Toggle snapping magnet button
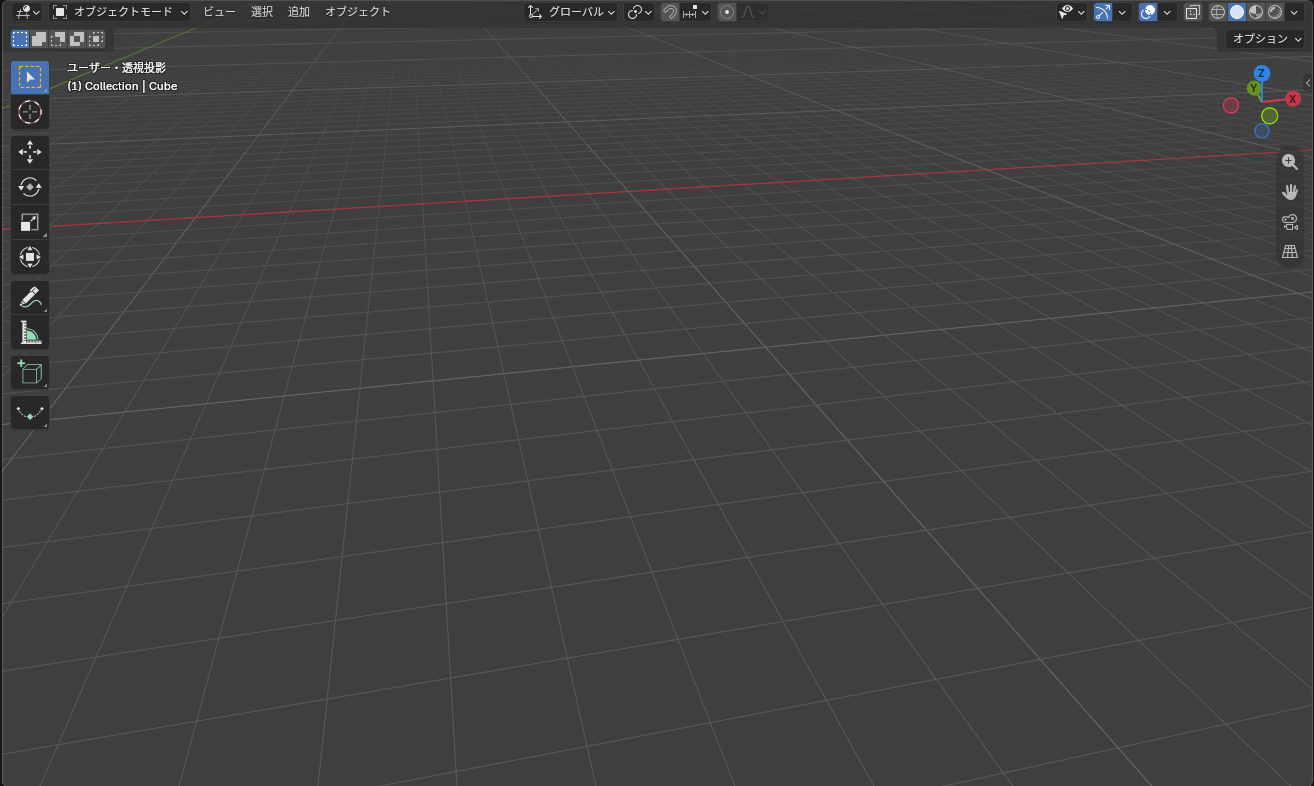Image resolution: width=1314 pixels, height=786 pixels. 670,12
